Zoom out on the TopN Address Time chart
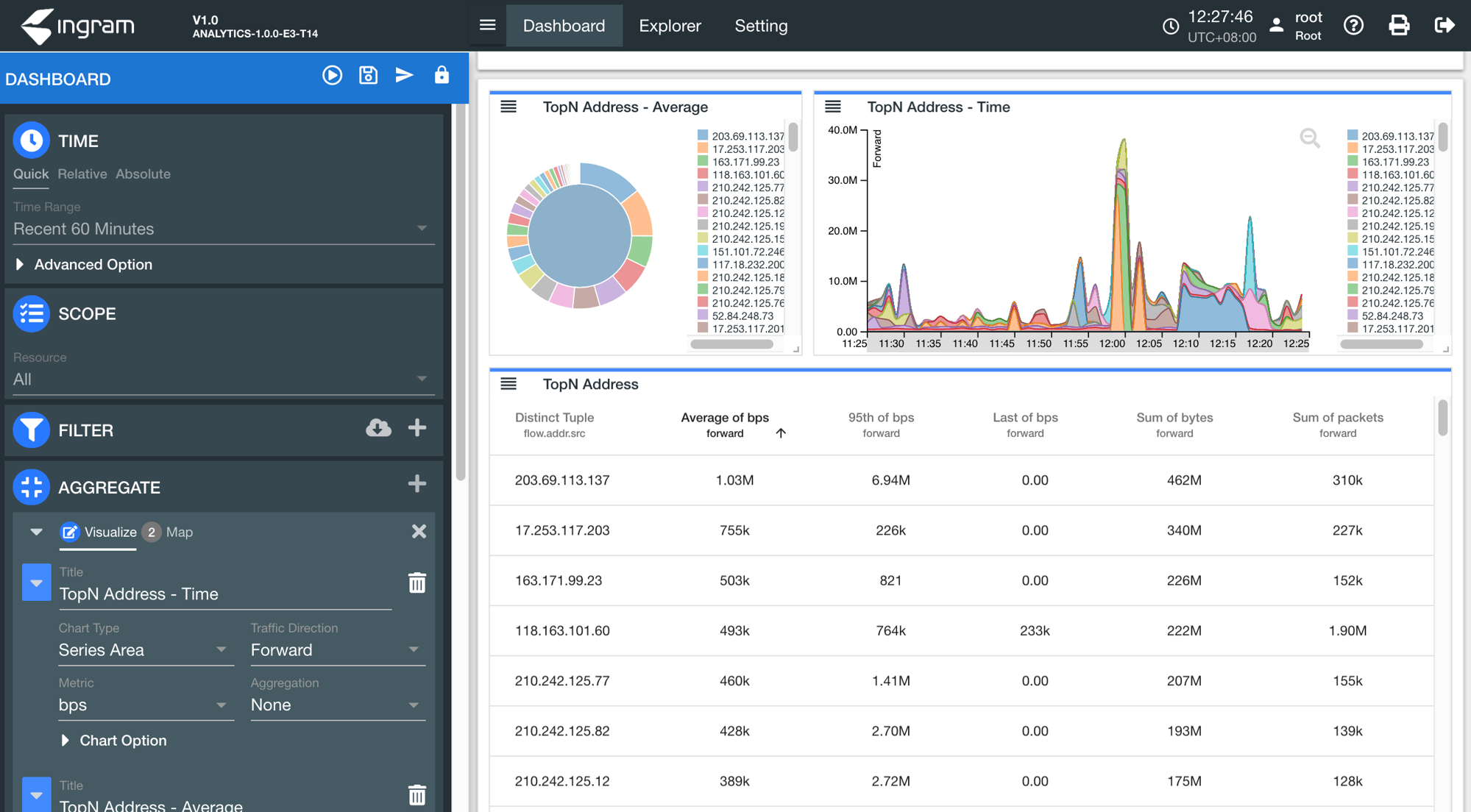 click(x=1309, y=138)
